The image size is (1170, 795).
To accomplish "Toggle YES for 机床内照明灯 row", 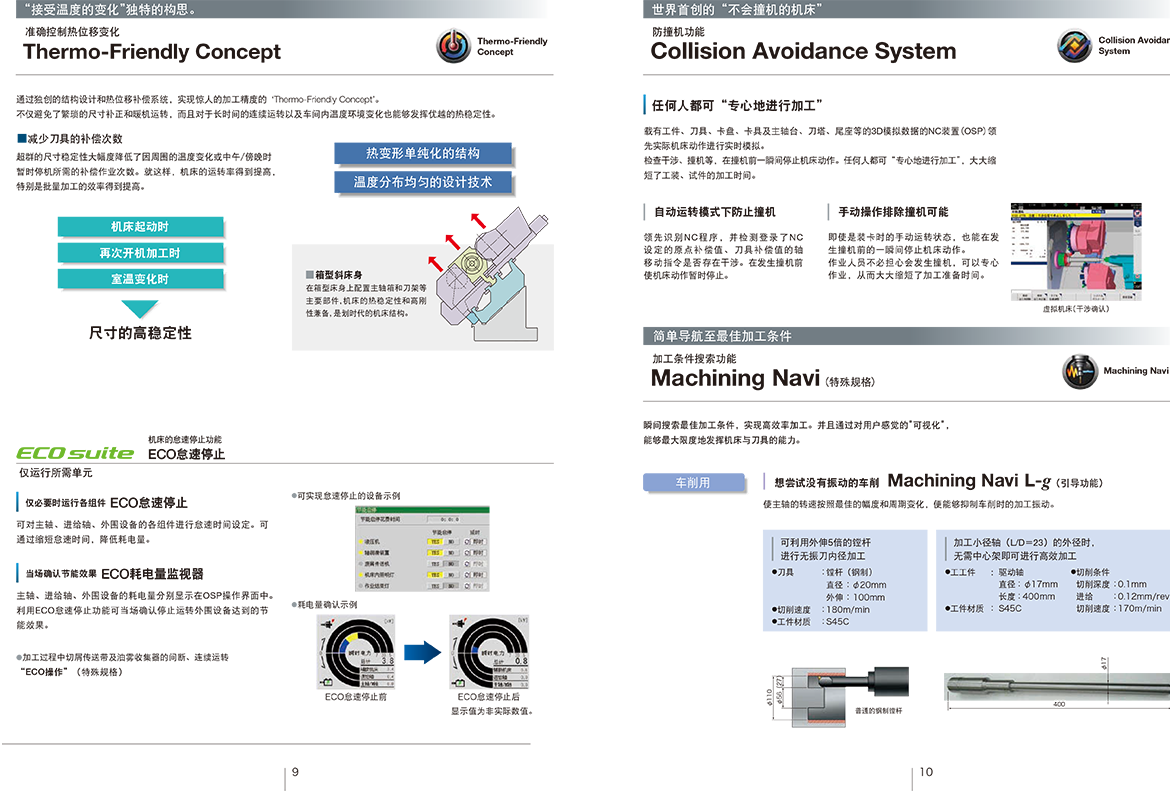I will point(435,575).
